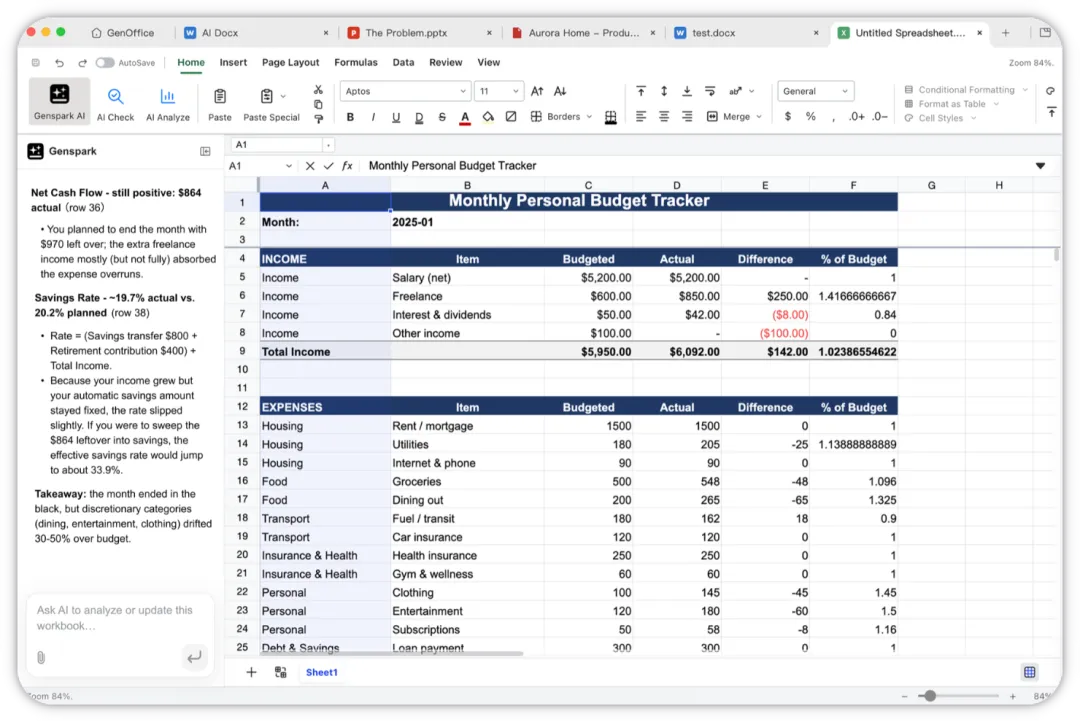Align text left
This screenshot has height=722, width=1080.
point(641,117)
